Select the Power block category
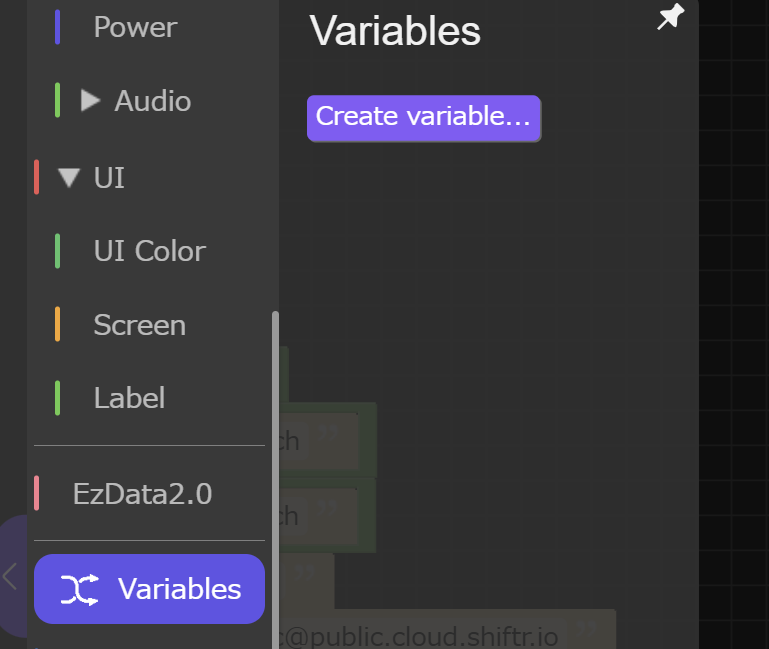The height and width of the screenshot is (649, 769). pos(135,27)
